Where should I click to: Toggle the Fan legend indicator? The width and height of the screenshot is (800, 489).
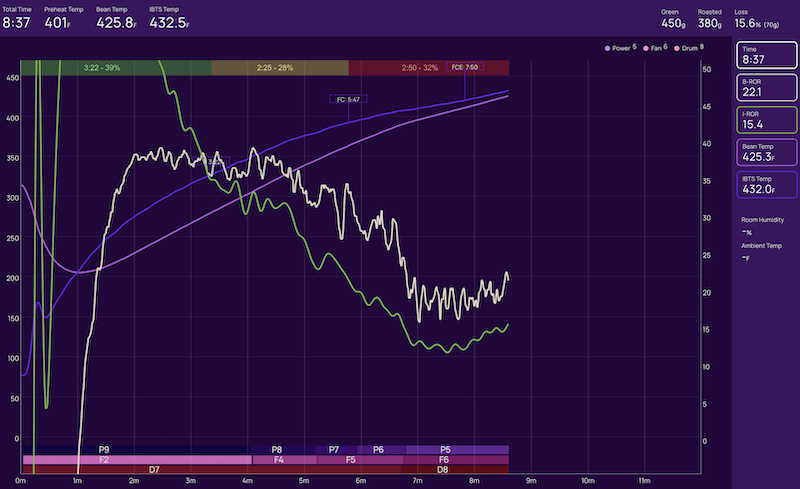(x=643, y=47)
